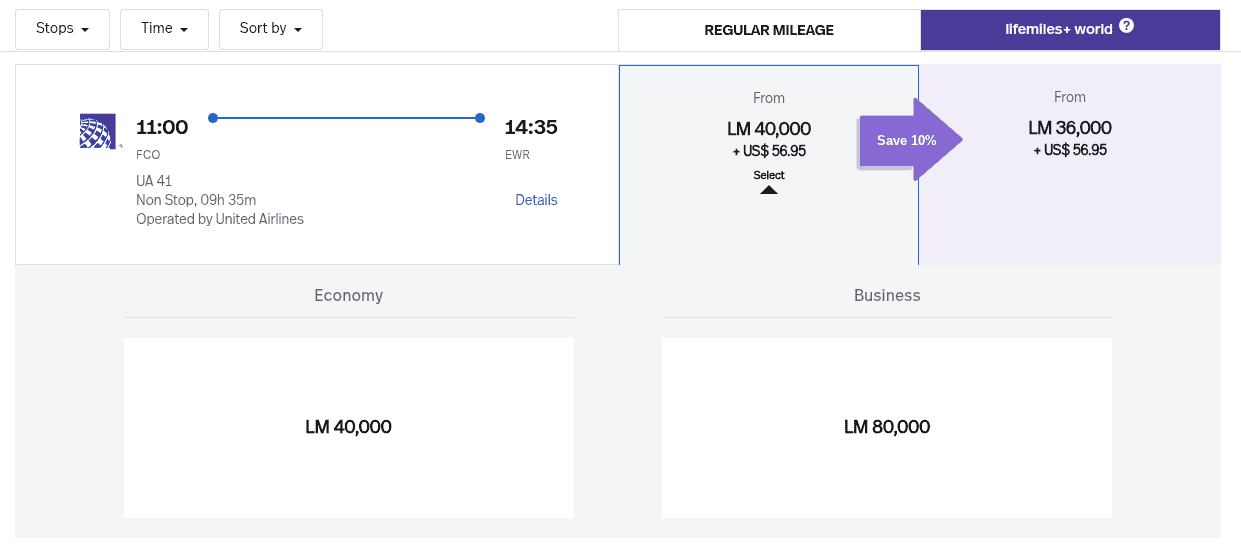The image size is (1241, 553).
Task: Click the purple Save 10% arrow
Action: [908, 140]
